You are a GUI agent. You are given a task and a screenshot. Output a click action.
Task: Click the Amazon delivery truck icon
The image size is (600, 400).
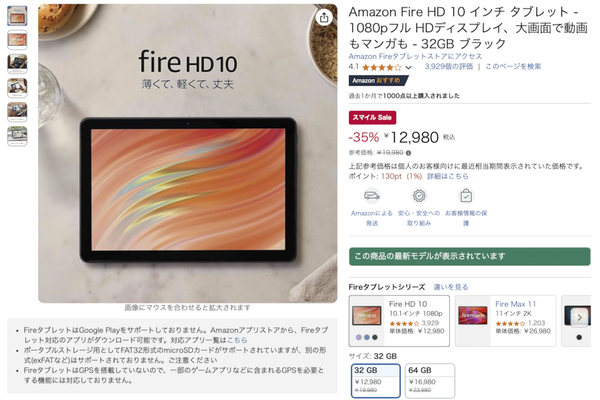click(372, 196)
